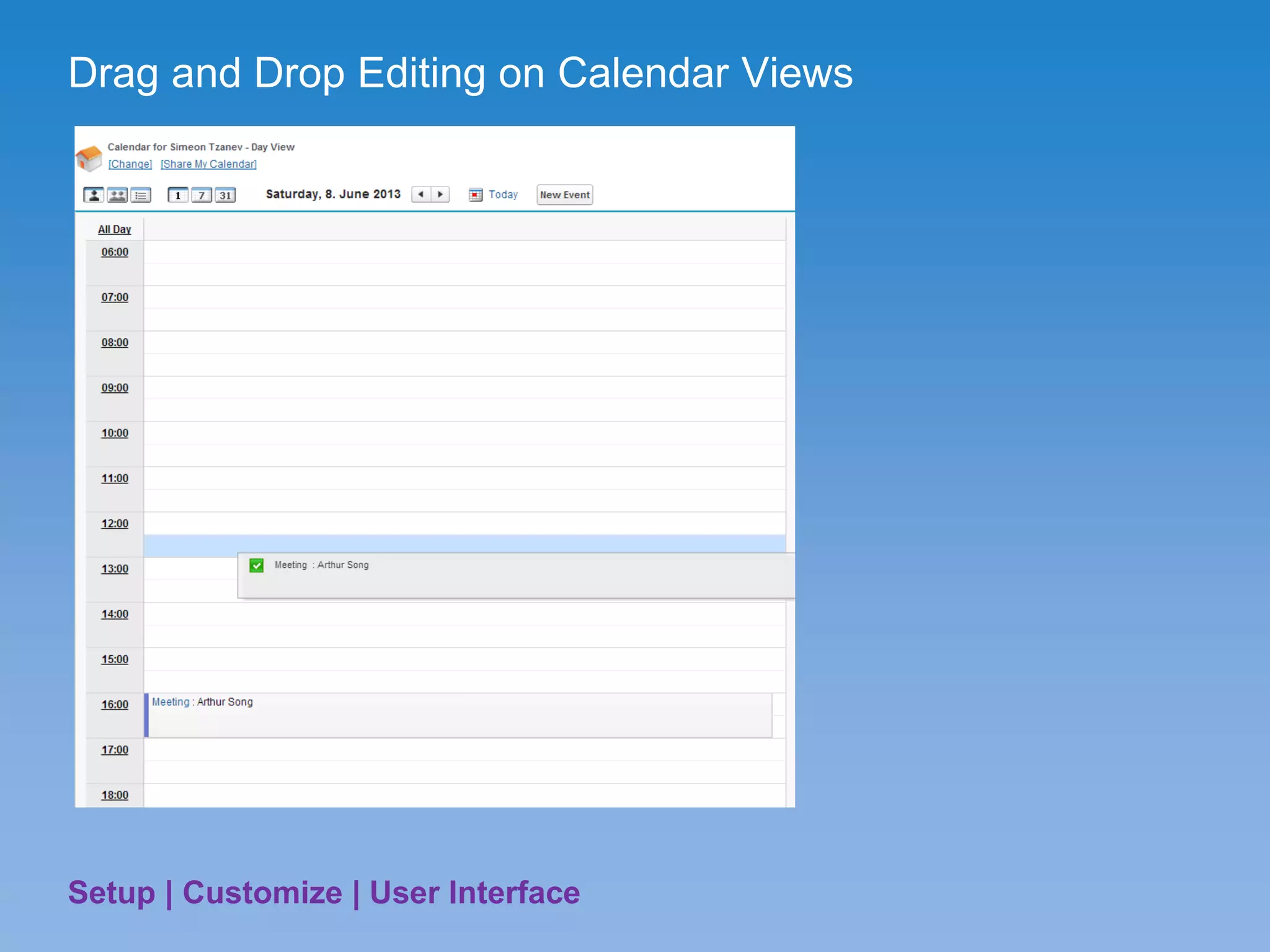Click the 09:00 time link
Viewport: 1270px width, 952px height.
point(115,388)
